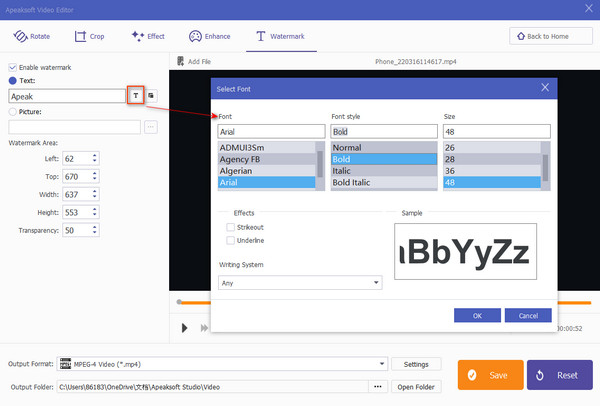Click the Font style input field
This screenshot has height=406, width=600.
click(384, 132)
